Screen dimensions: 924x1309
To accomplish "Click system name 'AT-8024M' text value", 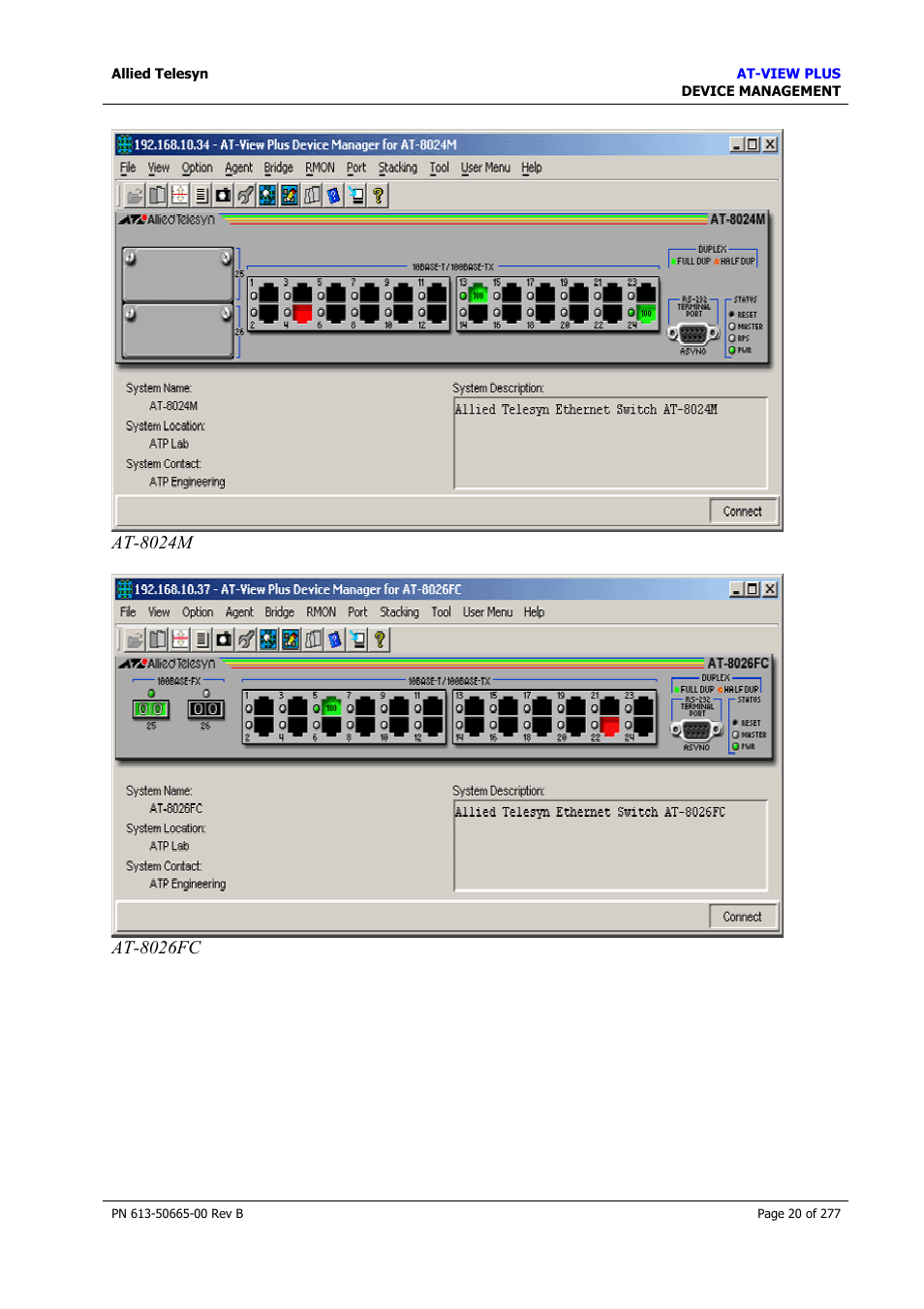I will point(173,407).
